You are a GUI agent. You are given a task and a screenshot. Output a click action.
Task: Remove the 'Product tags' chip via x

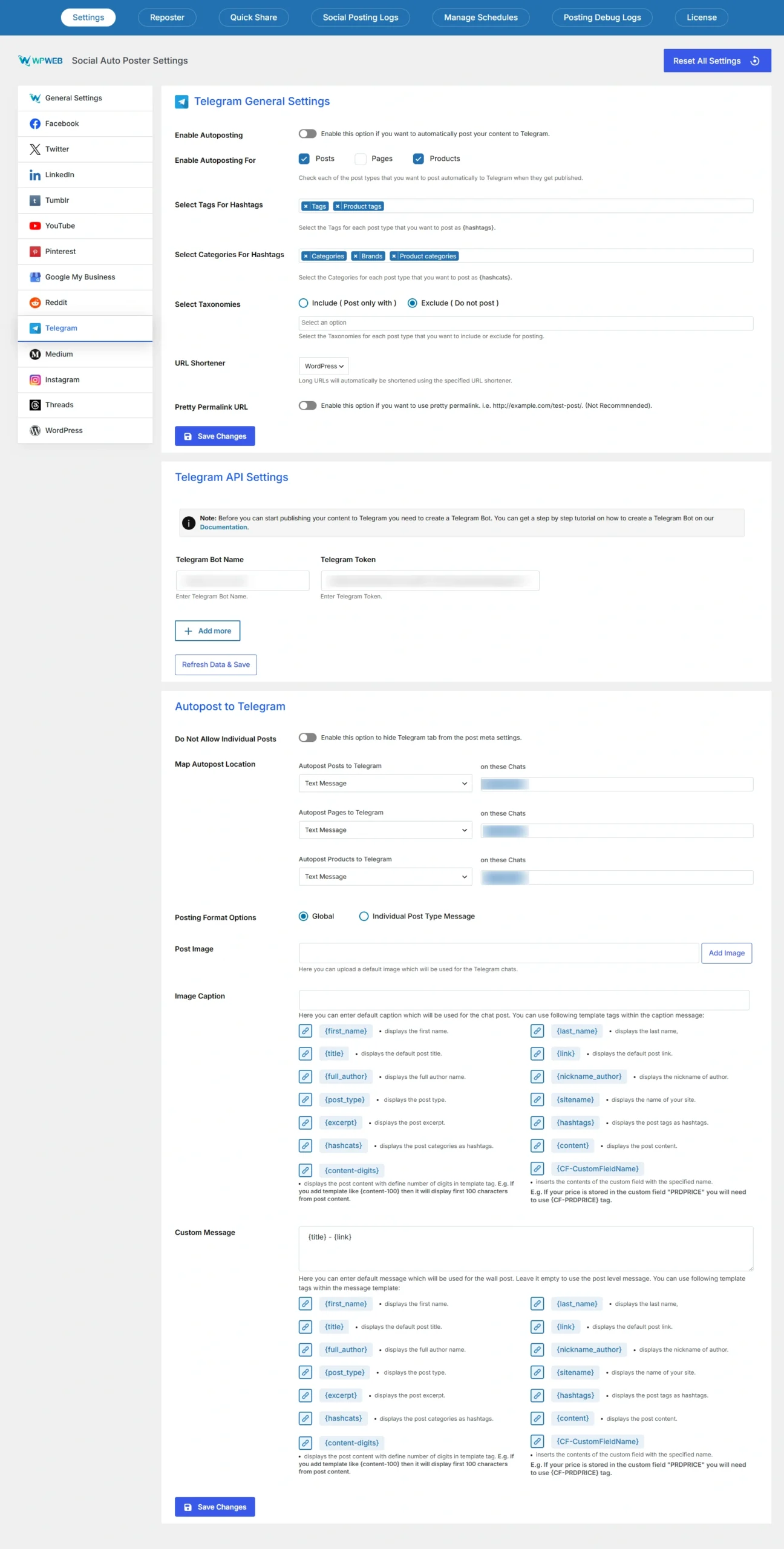click(338, 206)
